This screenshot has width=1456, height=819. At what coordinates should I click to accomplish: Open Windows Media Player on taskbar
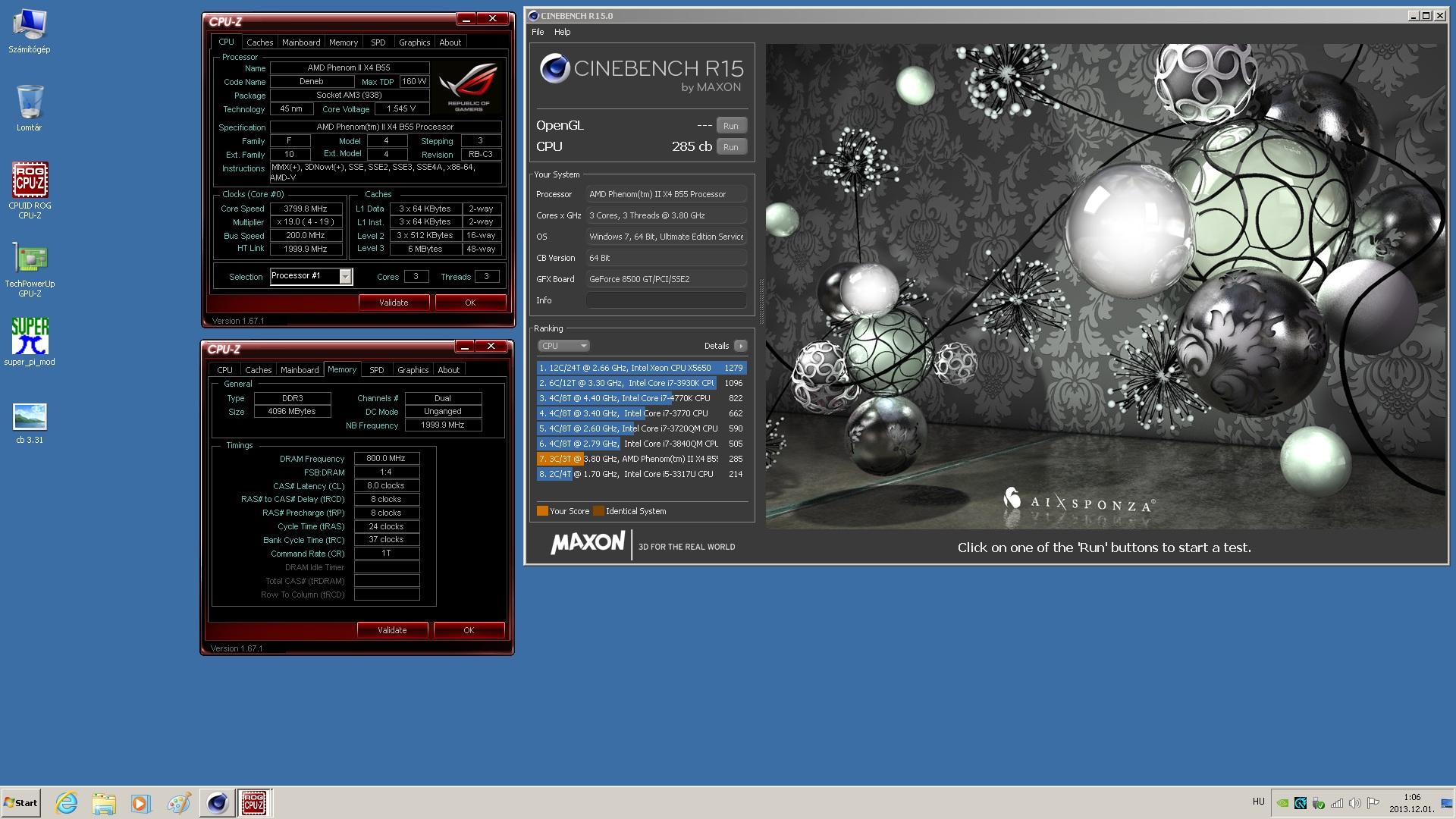pyautogui.click(x=141, y=802)
